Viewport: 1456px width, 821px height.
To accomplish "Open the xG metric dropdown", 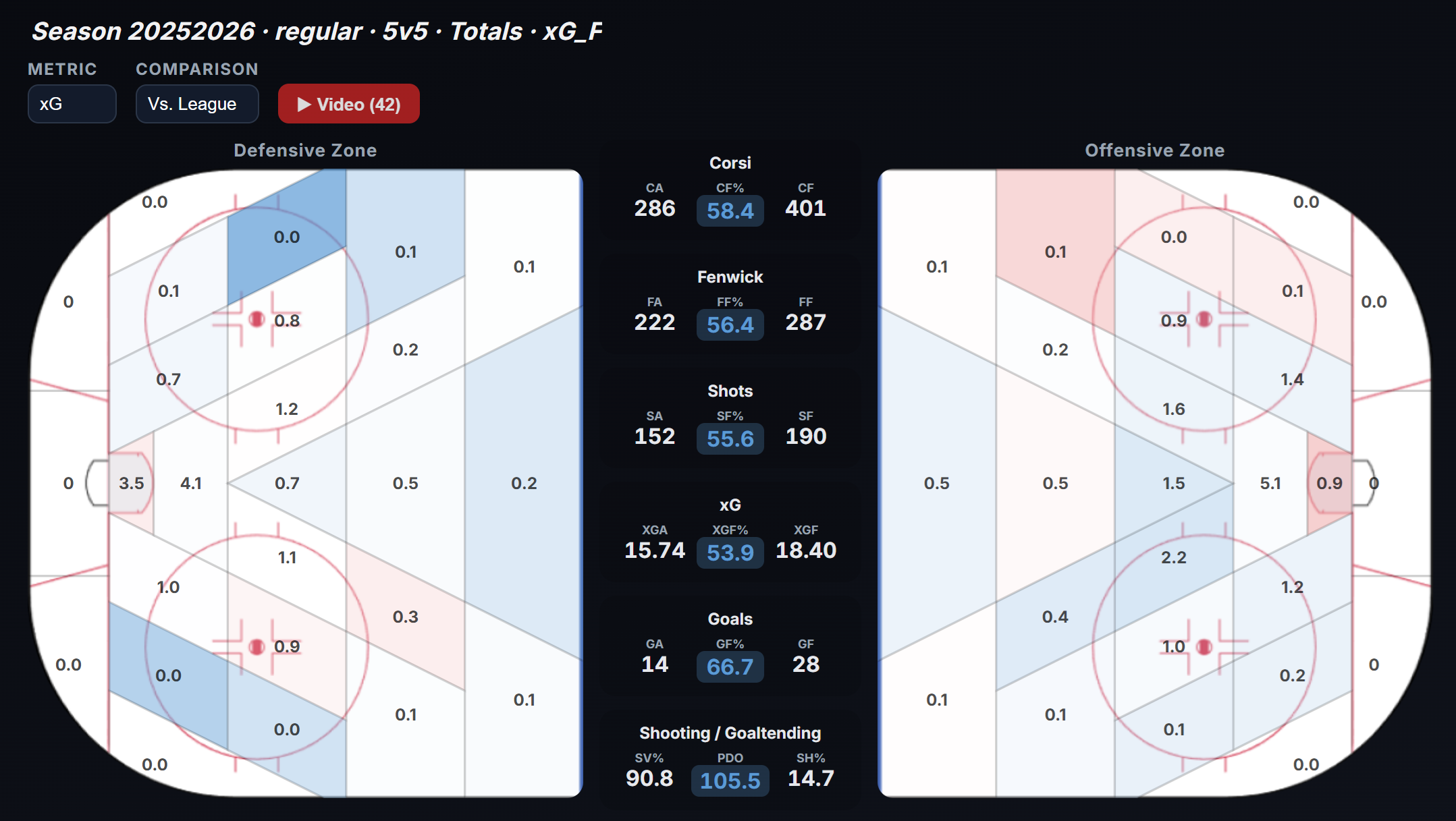I will click(x=72, y=104).
